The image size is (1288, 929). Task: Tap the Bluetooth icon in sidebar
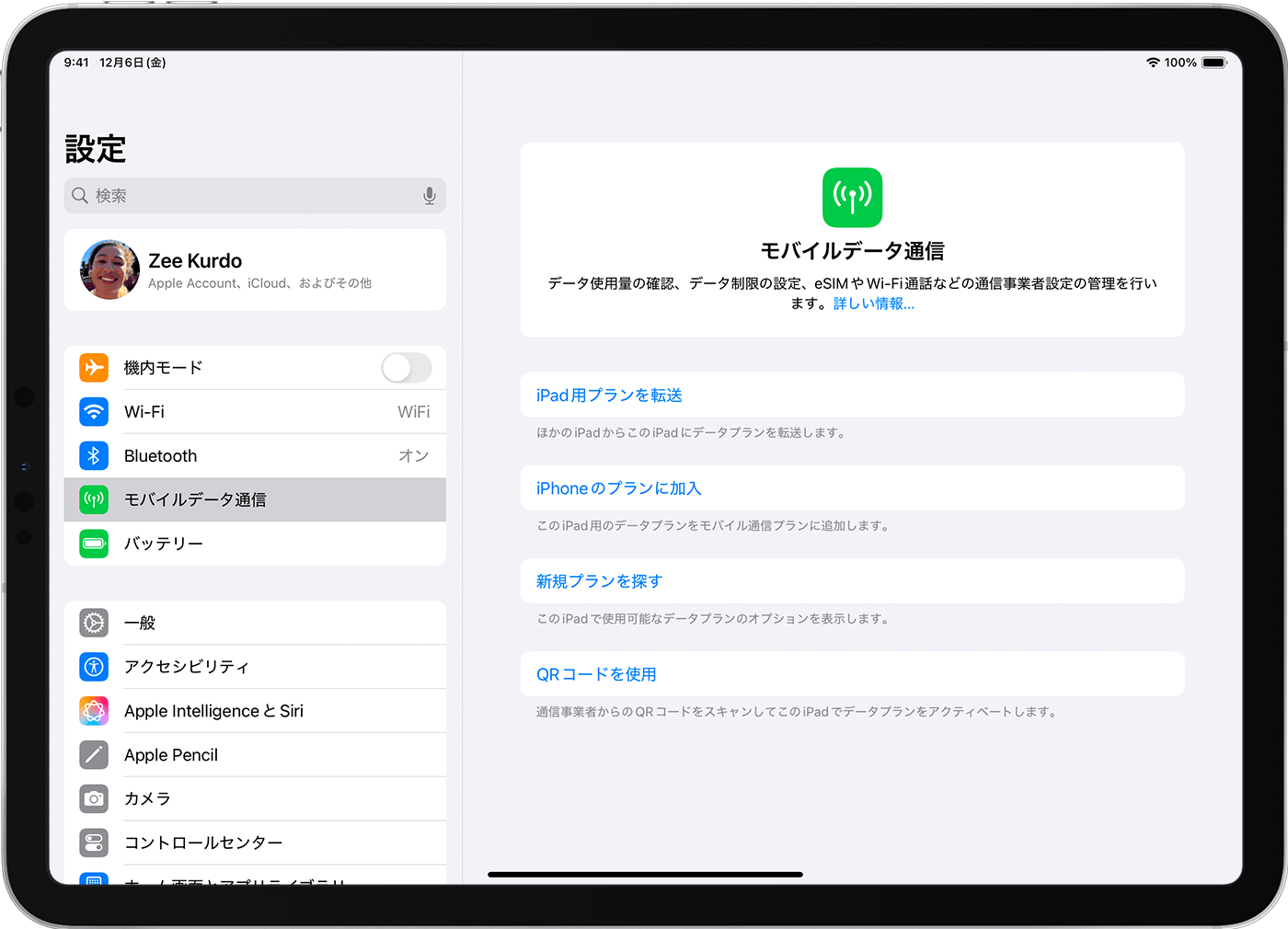tap(94, 455)
